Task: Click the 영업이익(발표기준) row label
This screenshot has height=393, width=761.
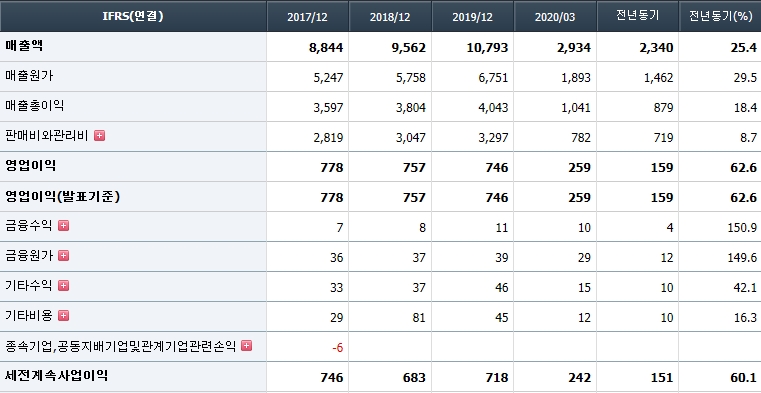Action: (x=63, y=196)
